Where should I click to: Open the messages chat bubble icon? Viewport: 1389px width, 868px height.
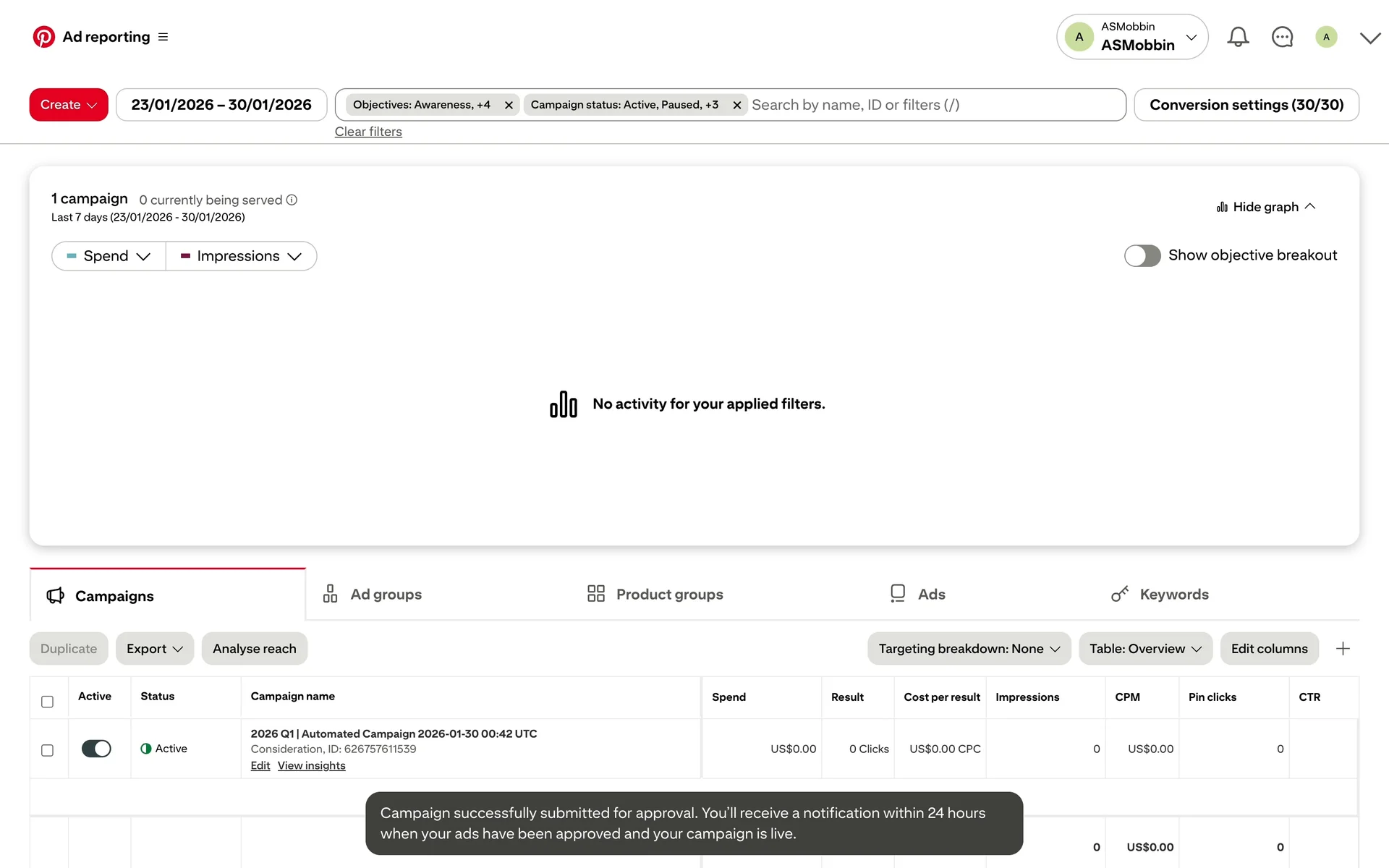[x=1282, y=37]
